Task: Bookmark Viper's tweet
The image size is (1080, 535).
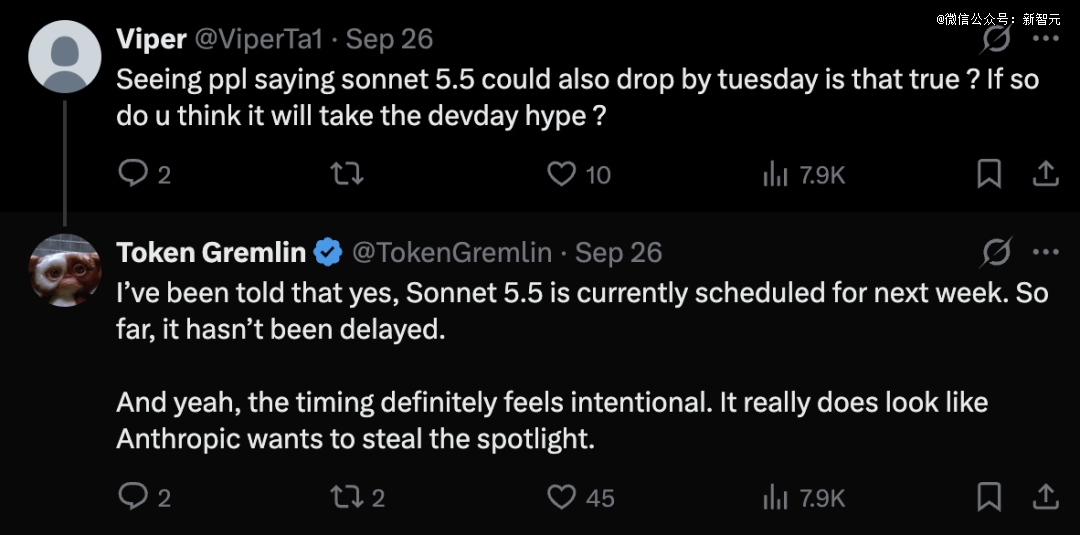Action: pos(990,174)
